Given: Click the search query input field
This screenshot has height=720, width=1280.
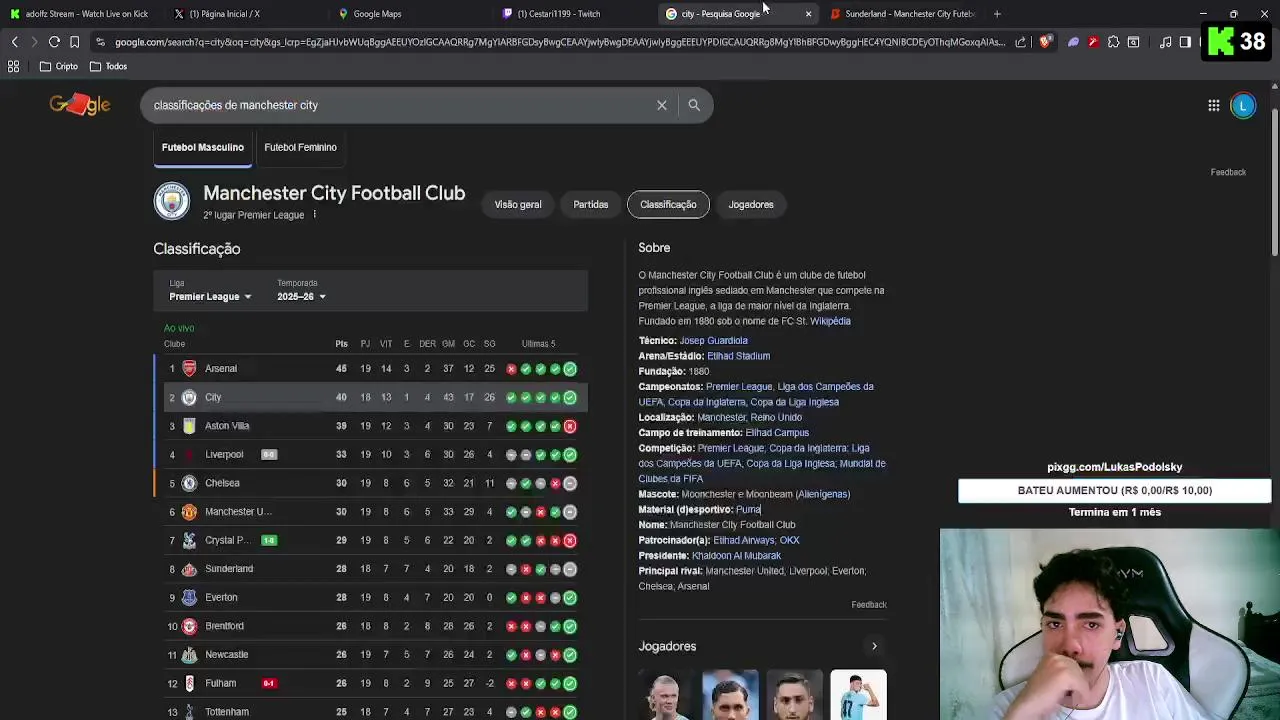Looking at the screenshot, I should 400,105.
